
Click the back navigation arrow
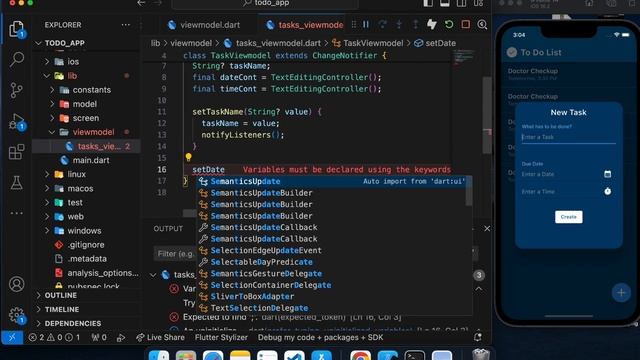pyautogui.click(x=141, y=3)
